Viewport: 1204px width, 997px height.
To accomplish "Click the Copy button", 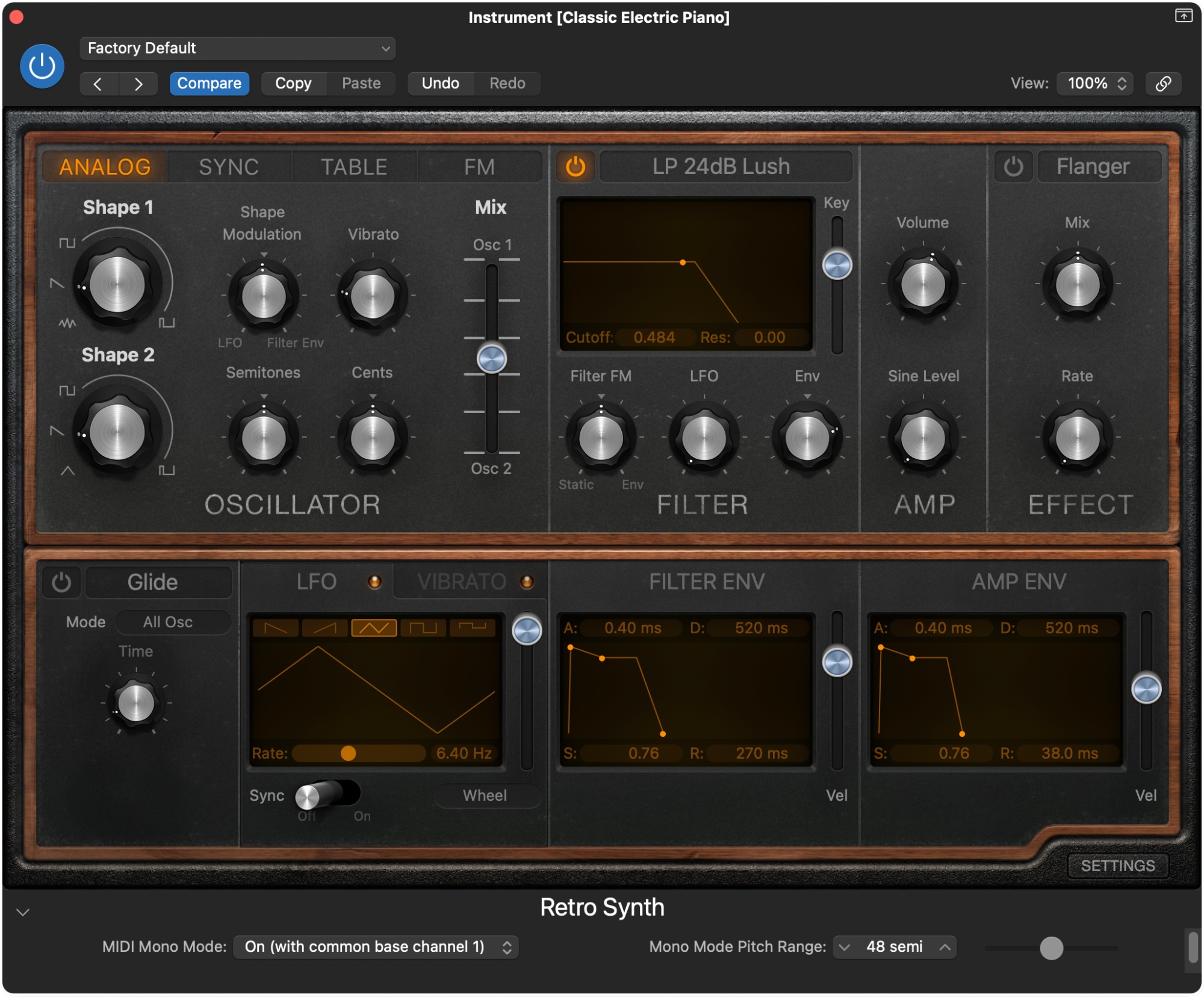I will click(x=293, y=83).
